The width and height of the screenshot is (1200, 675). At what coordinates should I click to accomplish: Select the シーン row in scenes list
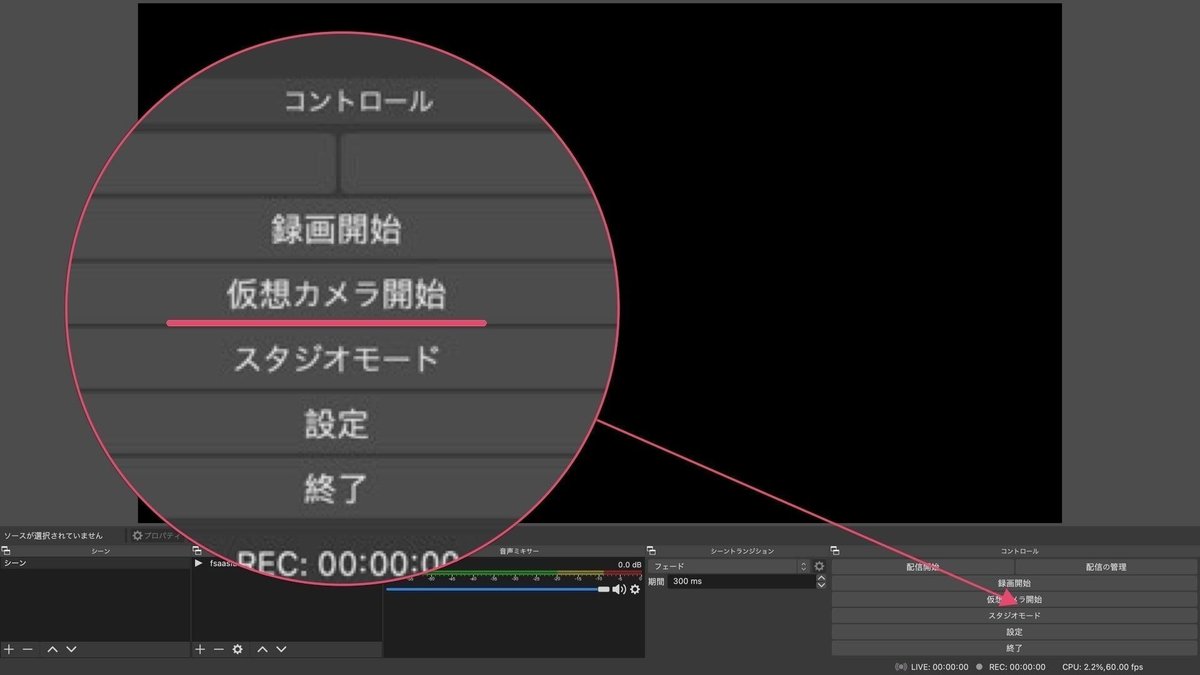(x=95, y=564)
